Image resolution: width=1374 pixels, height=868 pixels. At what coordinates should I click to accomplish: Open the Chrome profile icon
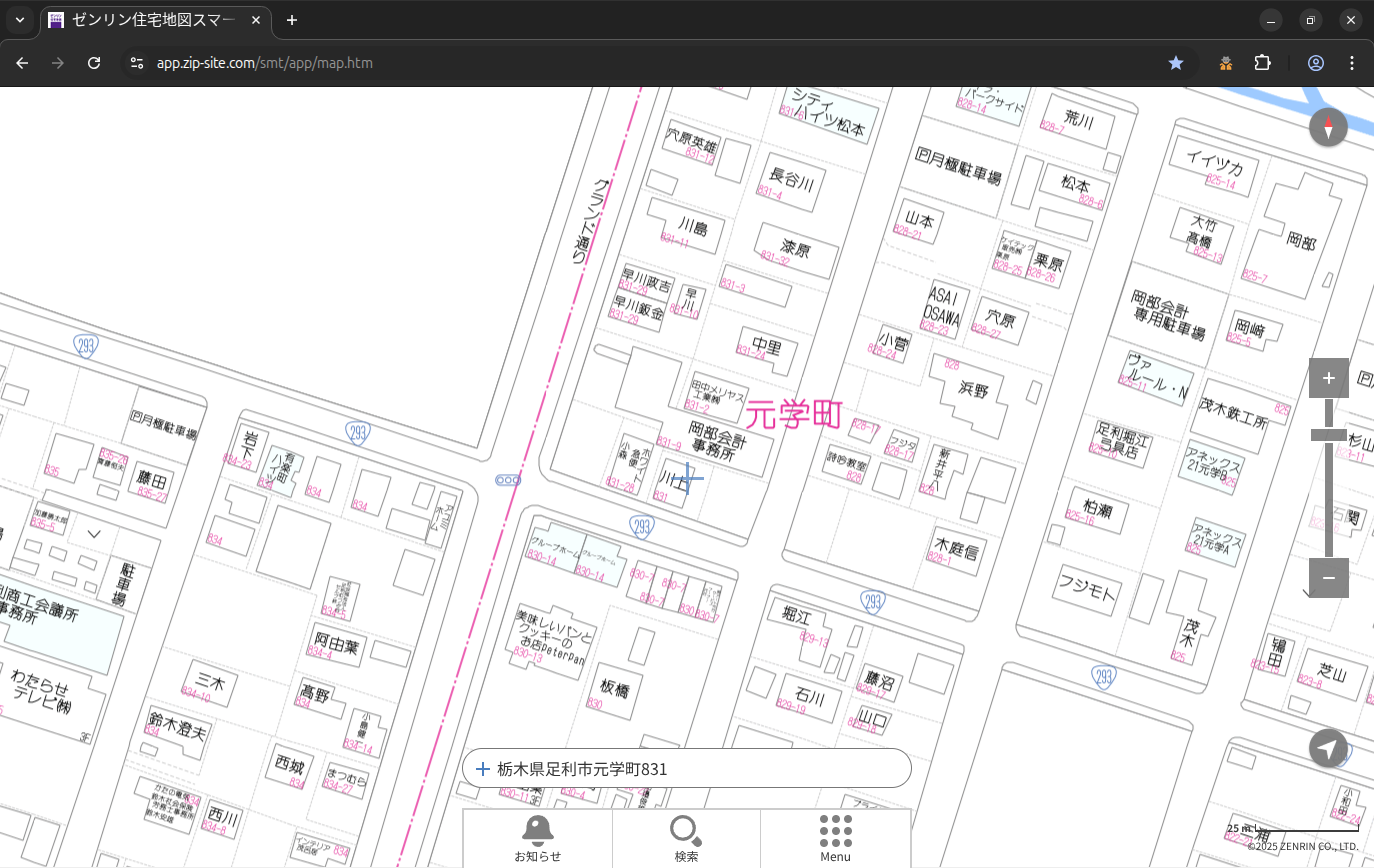click(x=1315, y=63)
